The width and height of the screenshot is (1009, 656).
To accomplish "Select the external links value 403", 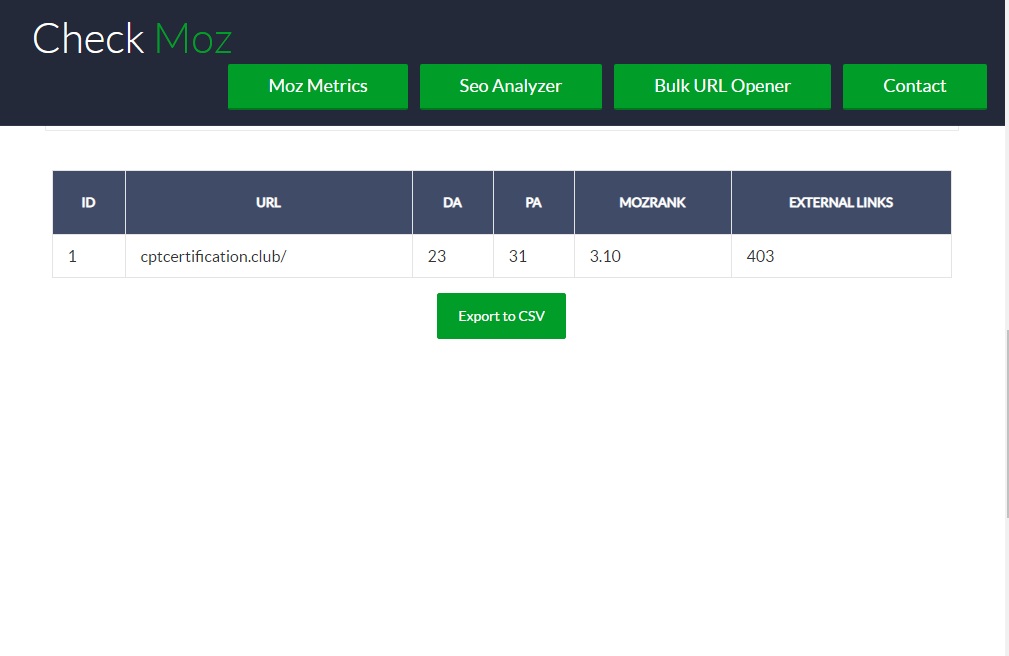I will click(x=841, y=256).
